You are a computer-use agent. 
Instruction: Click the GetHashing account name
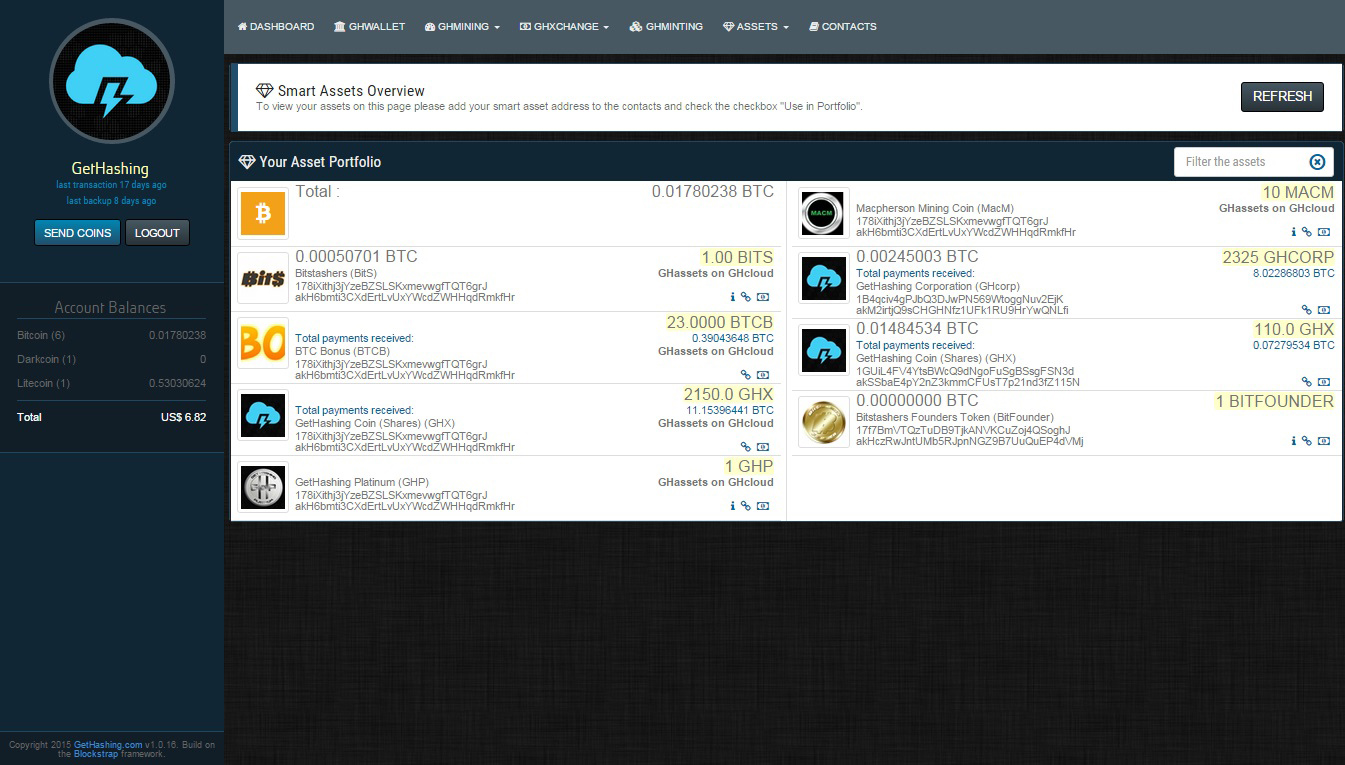click(110, 169)
